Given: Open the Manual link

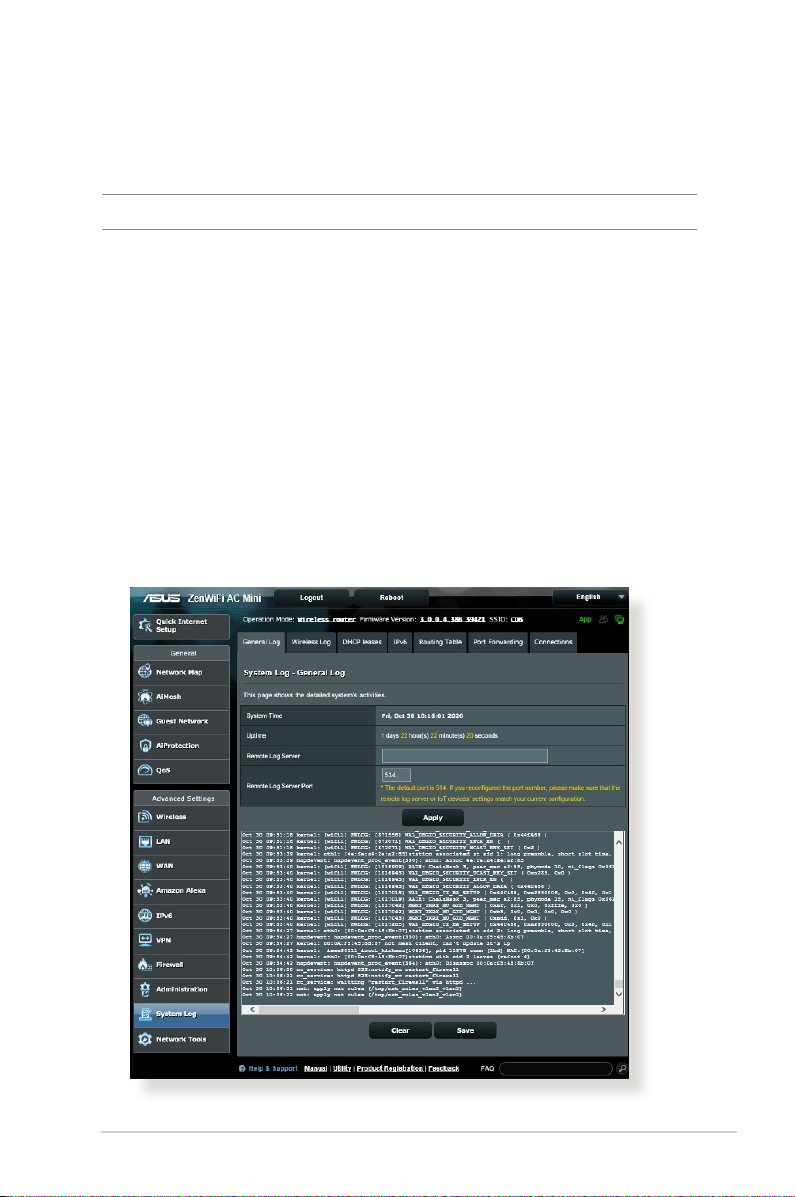Looking at the screenshot, I should pyautogui.click(x=315, y=1069).
